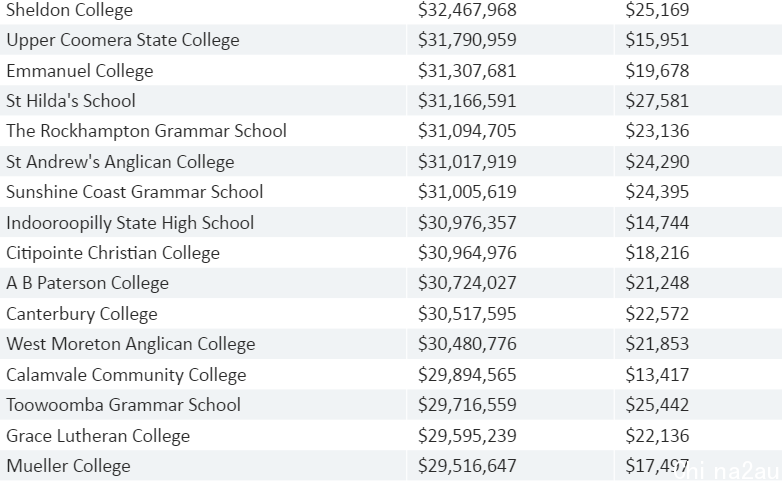Click the $30,976,357 total value
The image size is (784, 483).
[467, 222]
